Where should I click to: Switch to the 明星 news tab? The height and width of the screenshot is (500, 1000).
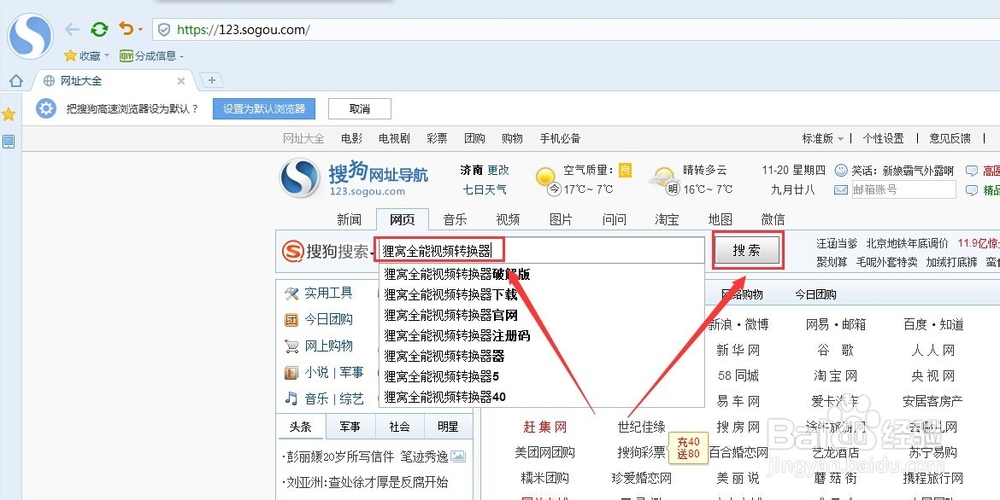tap(448, 427)
